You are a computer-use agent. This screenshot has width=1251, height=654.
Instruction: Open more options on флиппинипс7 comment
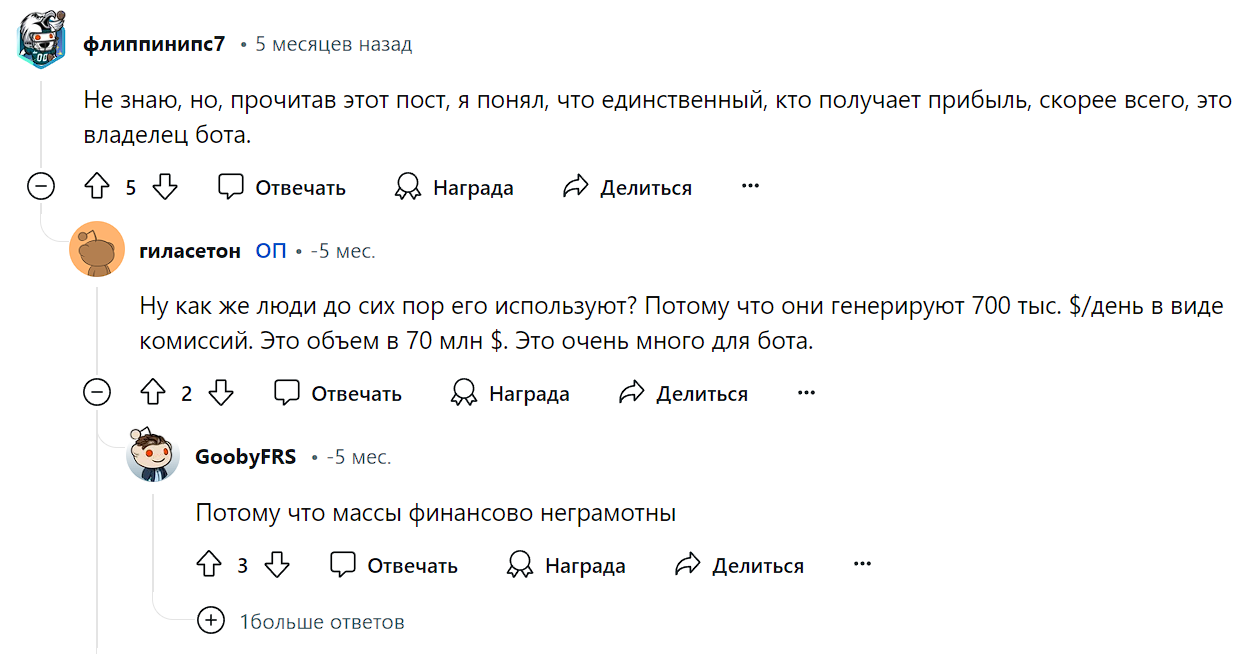(750, 187)
